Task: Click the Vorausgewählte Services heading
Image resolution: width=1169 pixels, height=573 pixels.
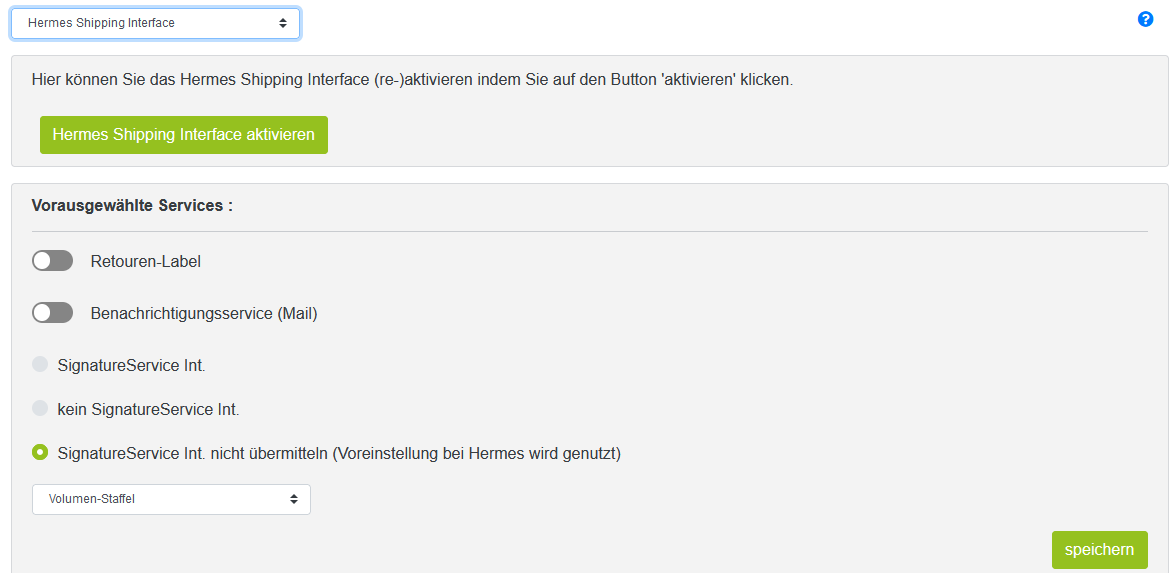Action: coord(132,206)
